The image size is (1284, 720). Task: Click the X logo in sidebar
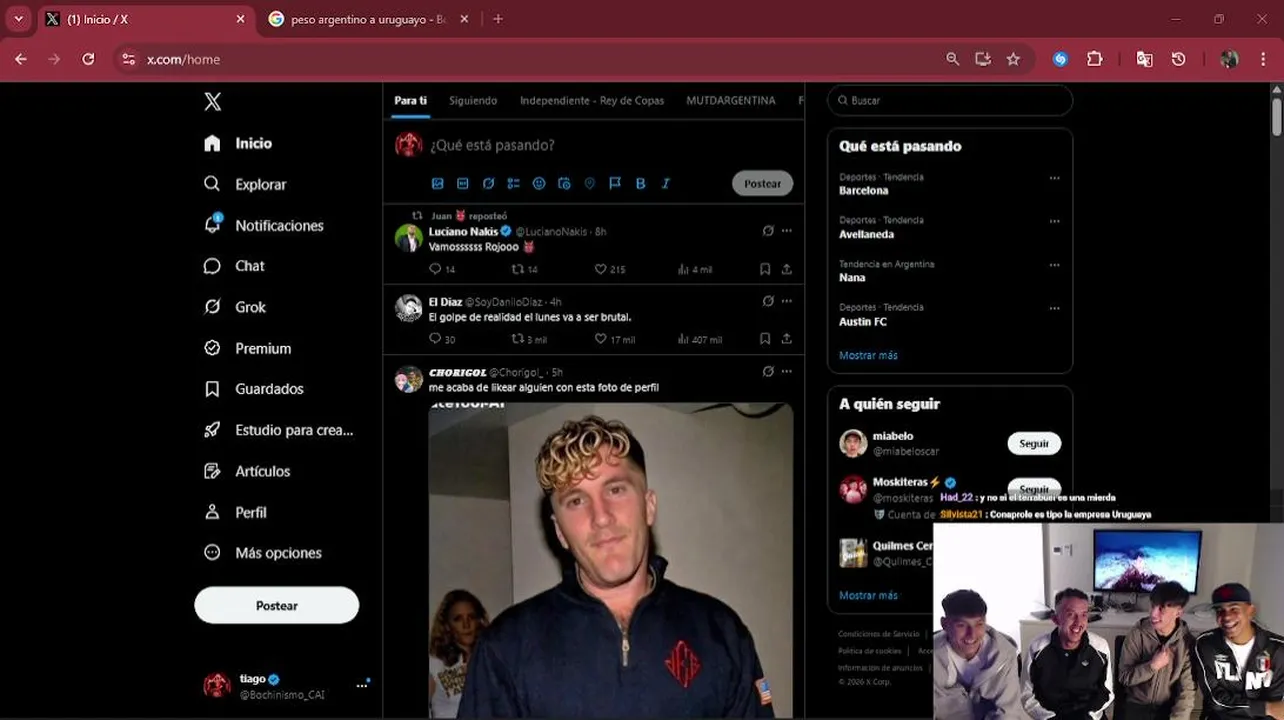(212, 101)
